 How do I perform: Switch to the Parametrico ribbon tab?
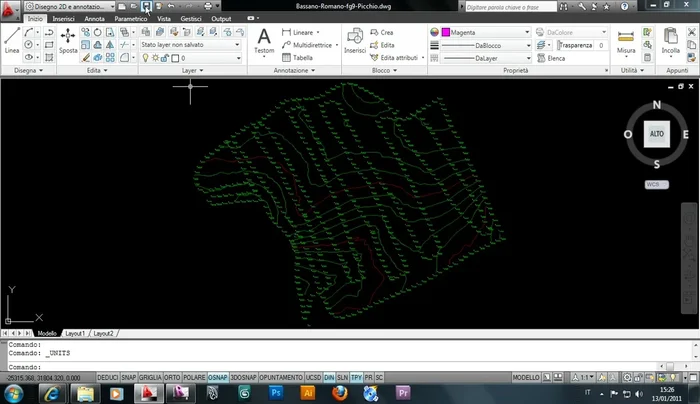pyautogui.click(x=130, y=19)
